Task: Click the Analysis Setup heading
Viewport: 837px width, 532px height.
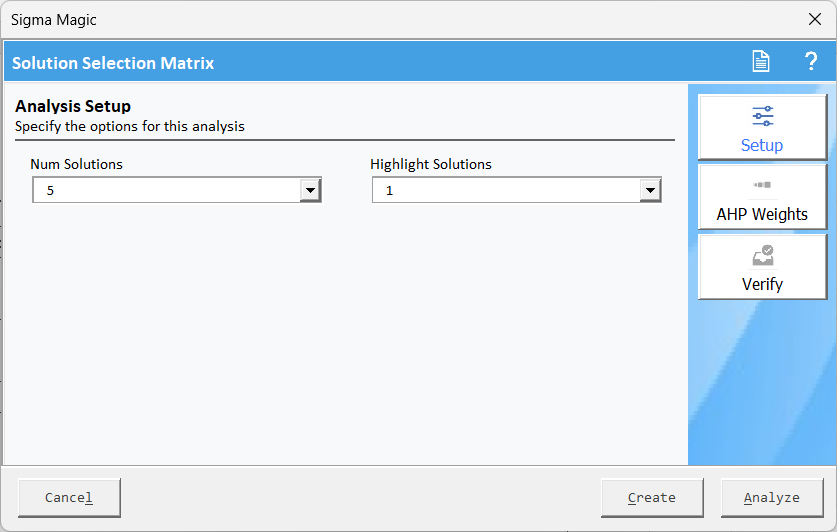Action: [73, 106]
